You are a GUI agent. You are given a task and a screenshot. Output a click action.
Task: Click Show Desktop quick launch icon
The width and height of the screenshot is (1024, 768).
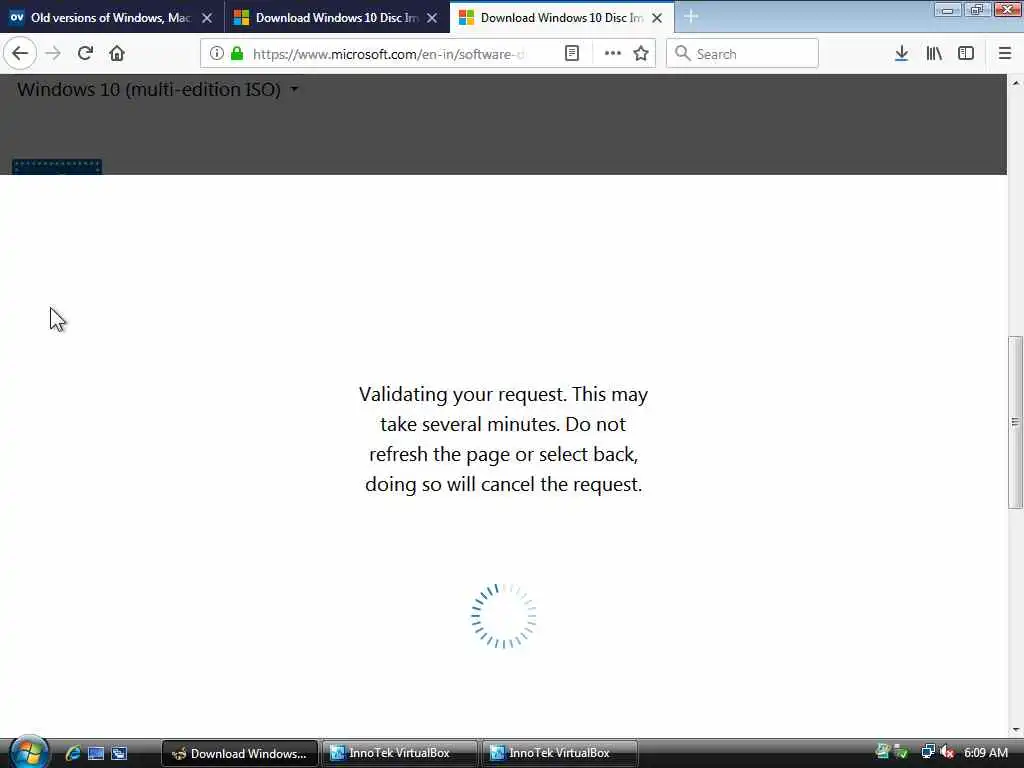96,753
